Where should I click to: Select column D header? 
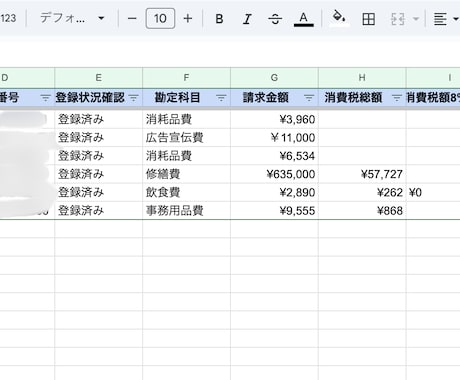[x=27, y=78]
